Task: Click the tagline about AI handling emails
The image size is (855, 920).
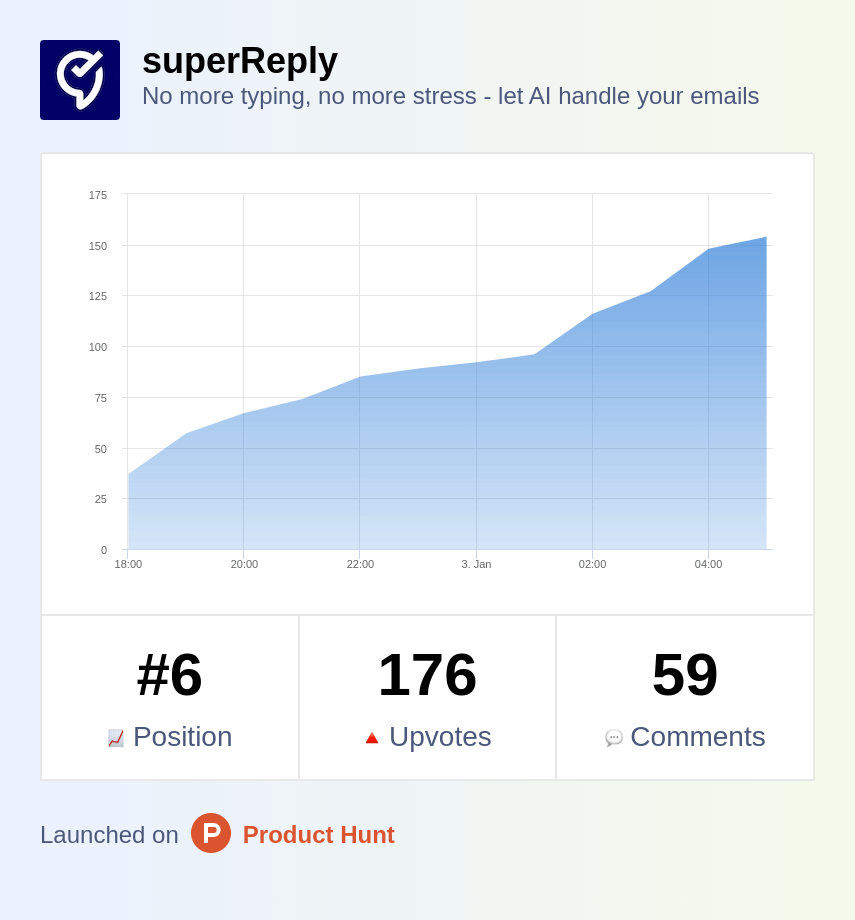Action: pos(450,96)
